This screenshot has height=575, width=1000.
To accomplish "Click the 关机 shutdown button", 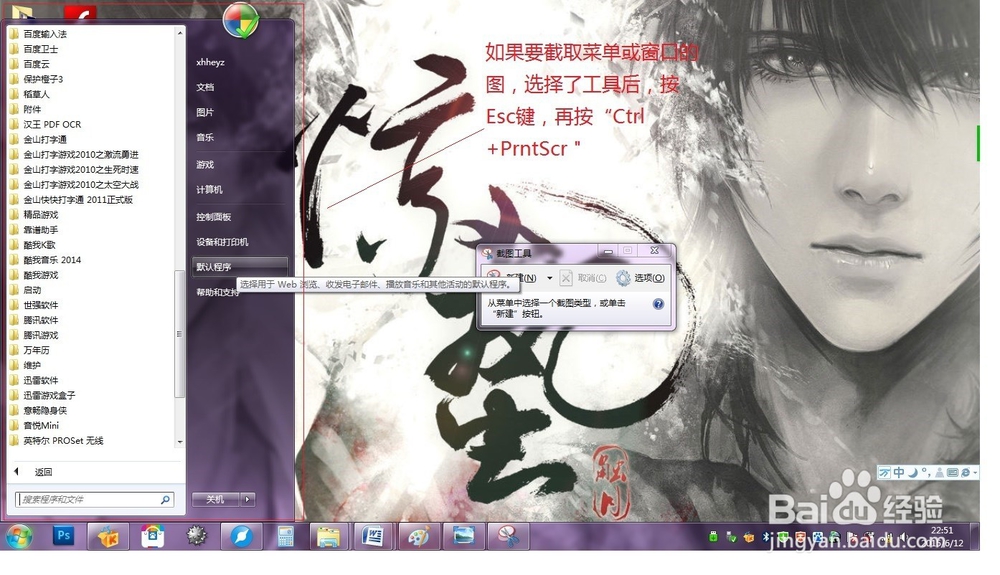I will tap(216, 499).
